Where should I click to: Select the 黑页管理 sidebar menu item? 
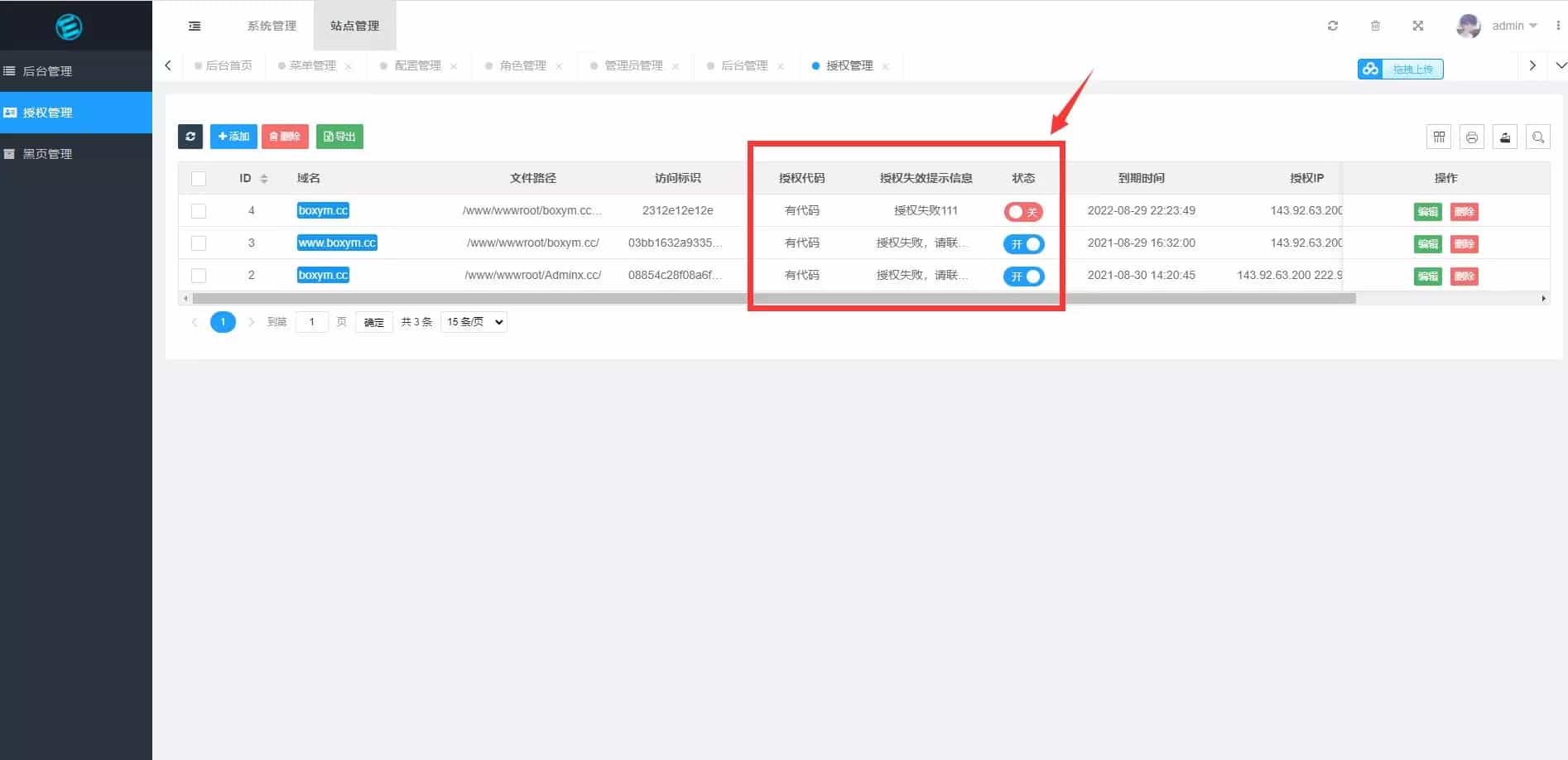(x=50, y=153)
